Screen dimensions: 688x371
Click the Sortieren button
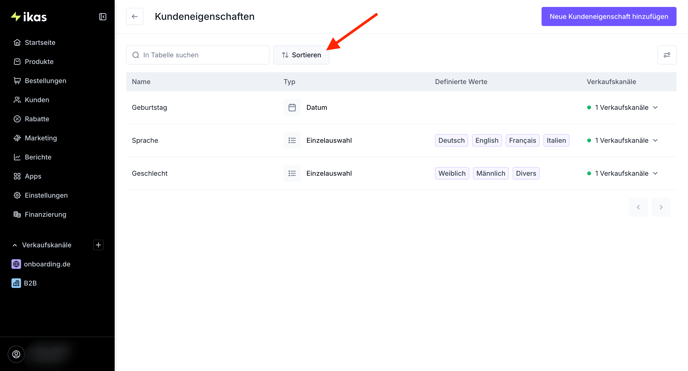click(x=301, y=55)
